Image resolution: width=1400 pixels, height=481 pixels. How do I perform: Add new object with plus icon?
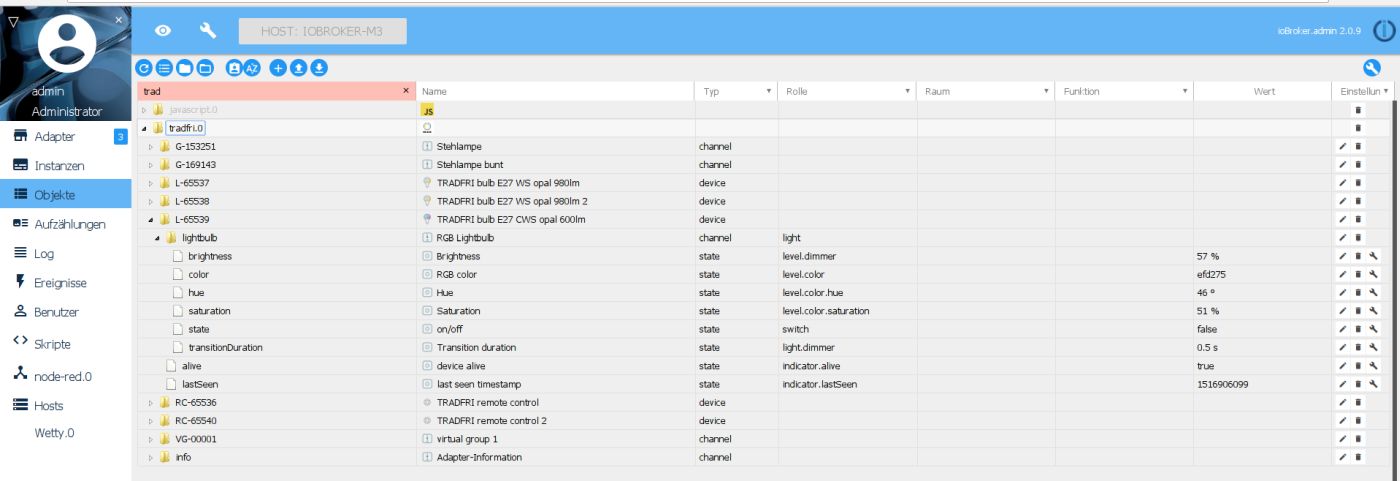click(x=279, y=68)
